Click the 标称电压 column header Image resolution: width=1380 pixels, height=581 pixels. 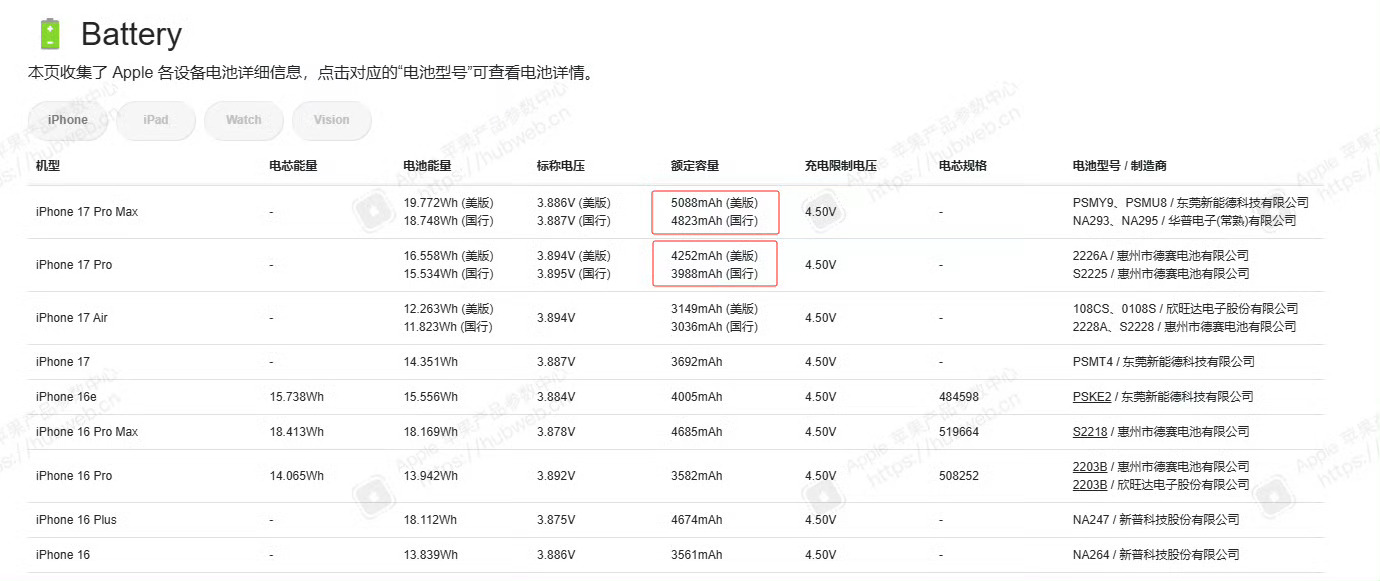tap(561, 166)
